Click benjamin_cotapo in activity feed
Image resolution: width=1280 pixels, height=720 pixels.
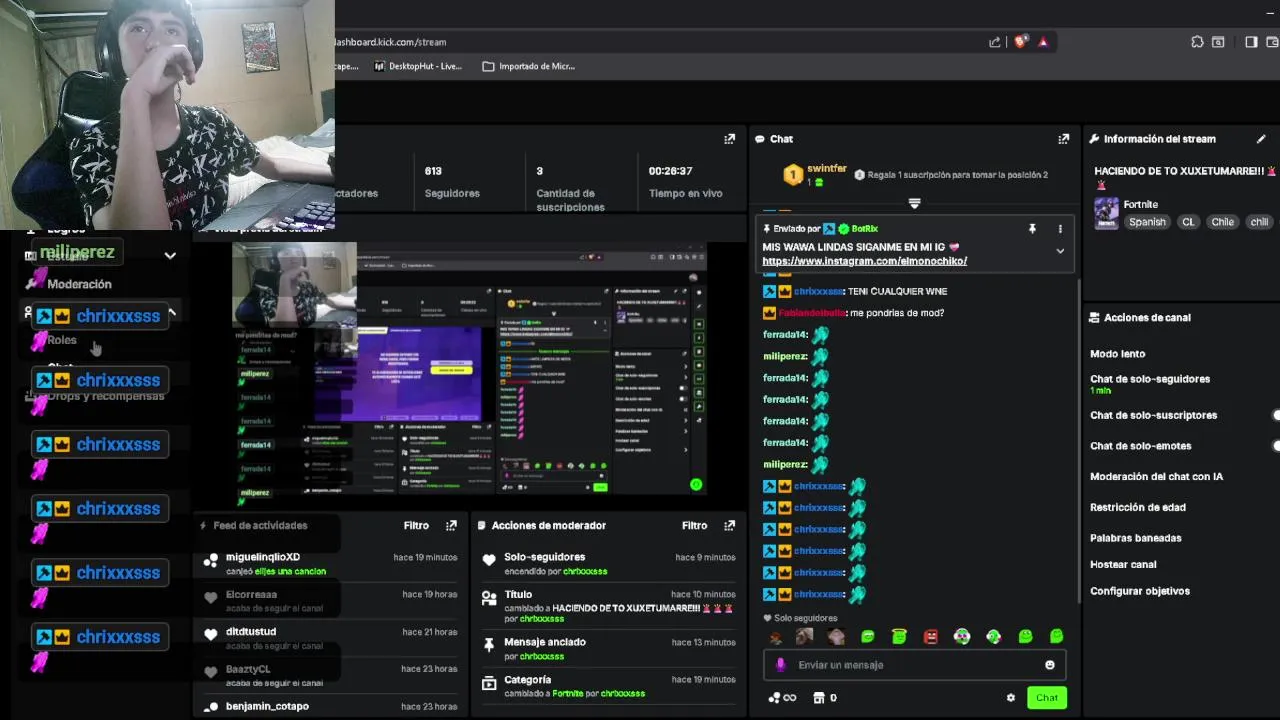pos(267,706)
